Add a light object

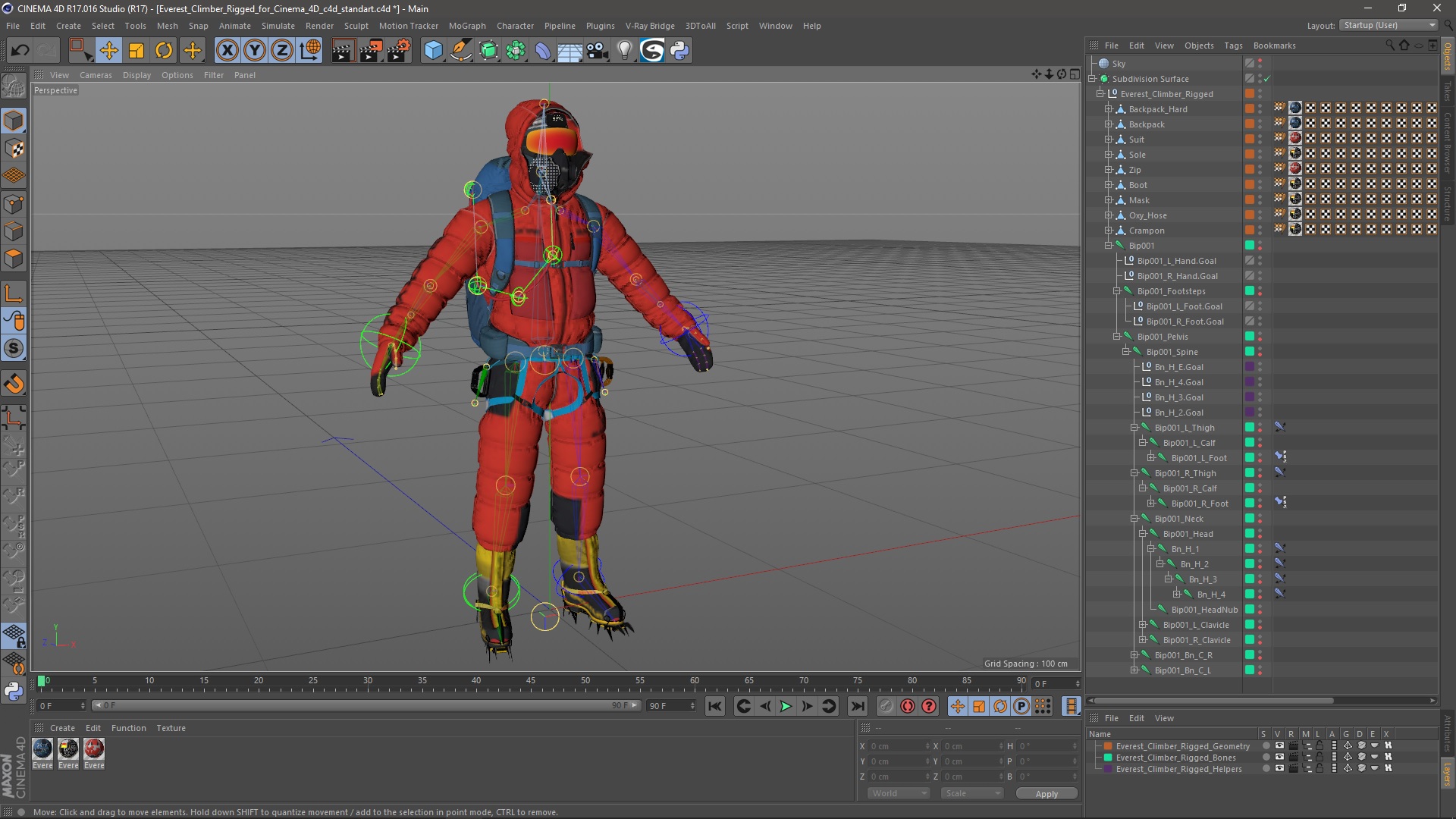click(625, 51)
